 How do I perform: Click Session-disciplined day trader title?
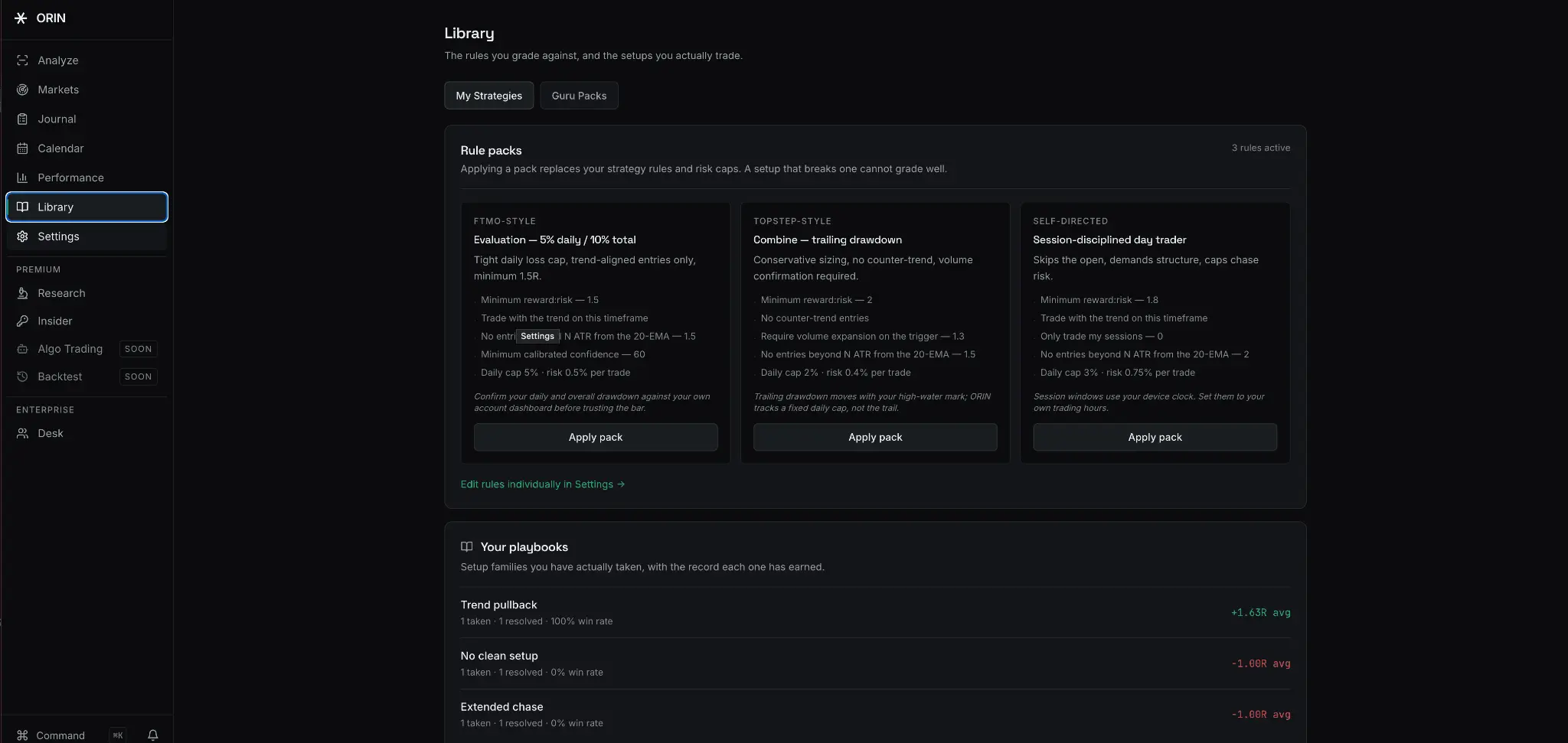pyautogui.click(x=1109, y=240)
